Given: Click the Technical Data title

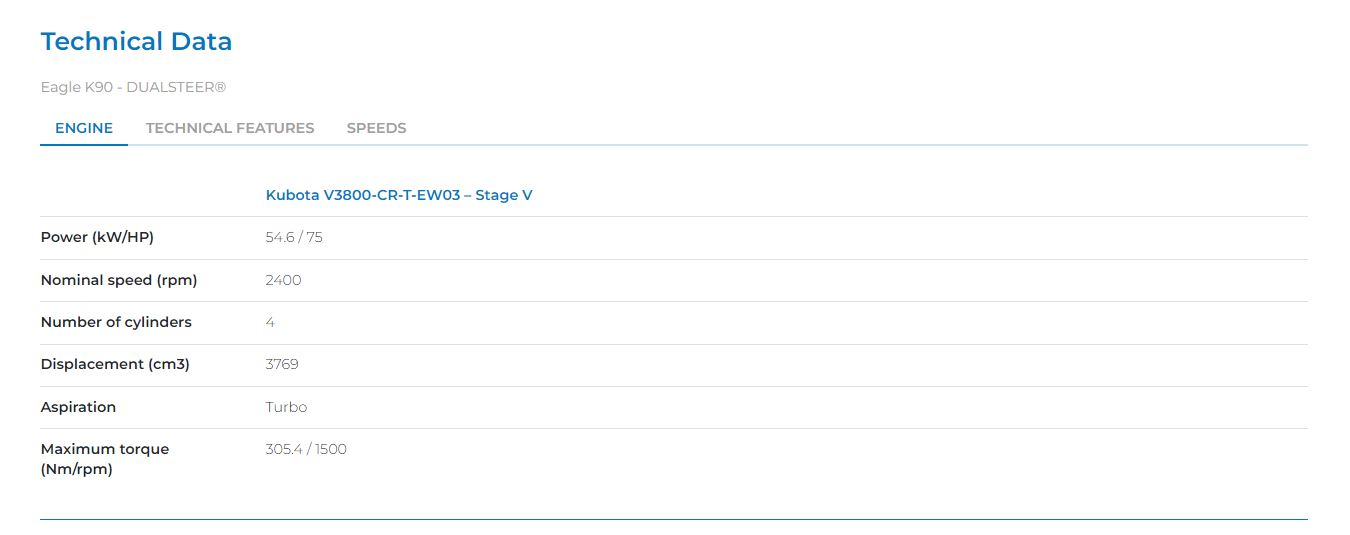Looking at the screenshot, I should [136, 42].
